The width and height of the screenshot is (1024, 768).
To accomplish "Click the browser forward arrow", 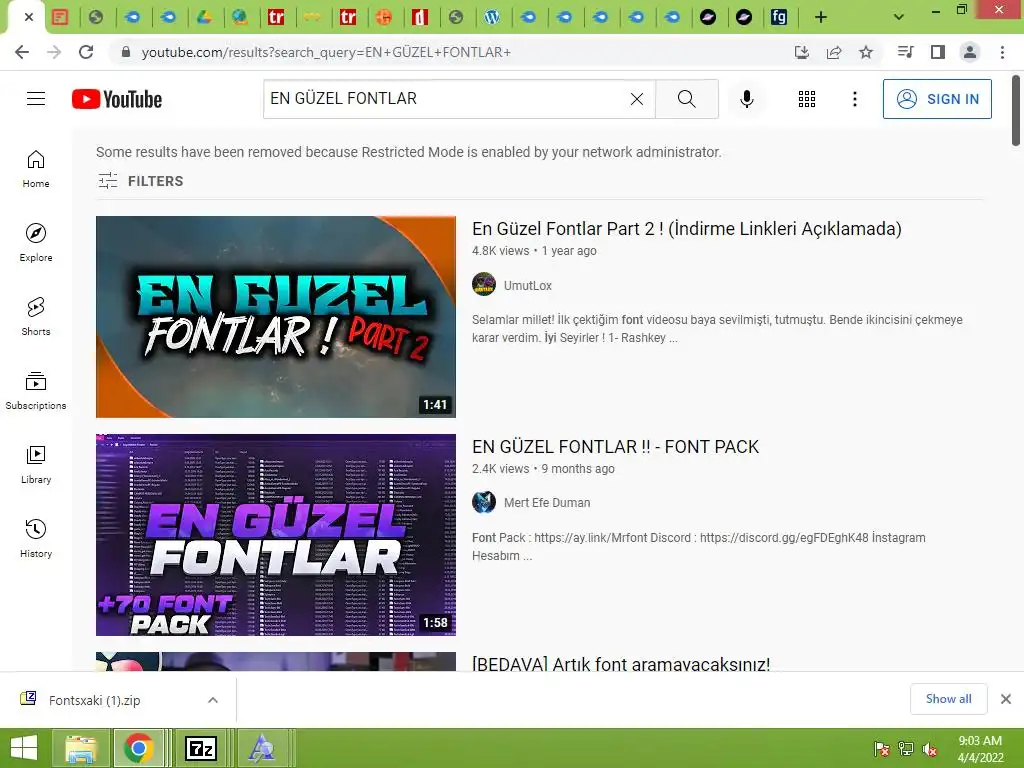I will tap(54, 52).
